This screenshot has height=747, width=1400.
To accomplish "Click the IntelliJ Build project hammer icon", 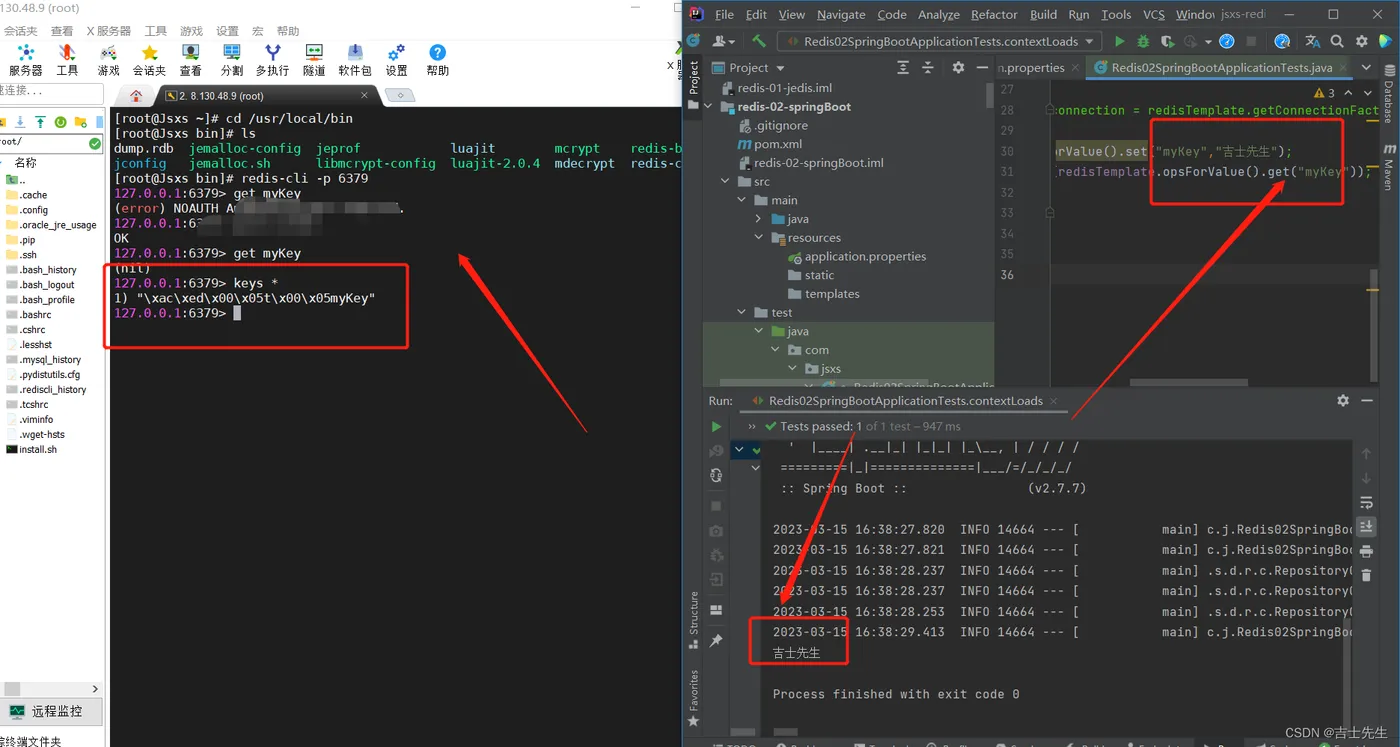I will tap(759, 41).
